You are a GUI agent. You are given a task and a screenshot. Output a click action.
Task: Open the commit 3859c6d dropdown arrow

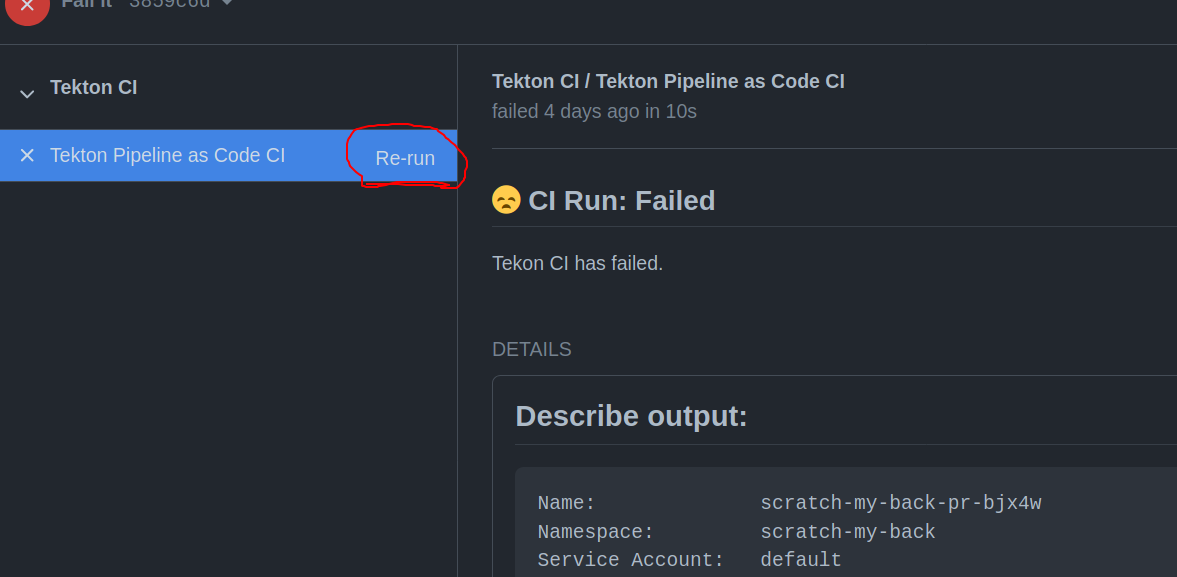pos(227,3)
